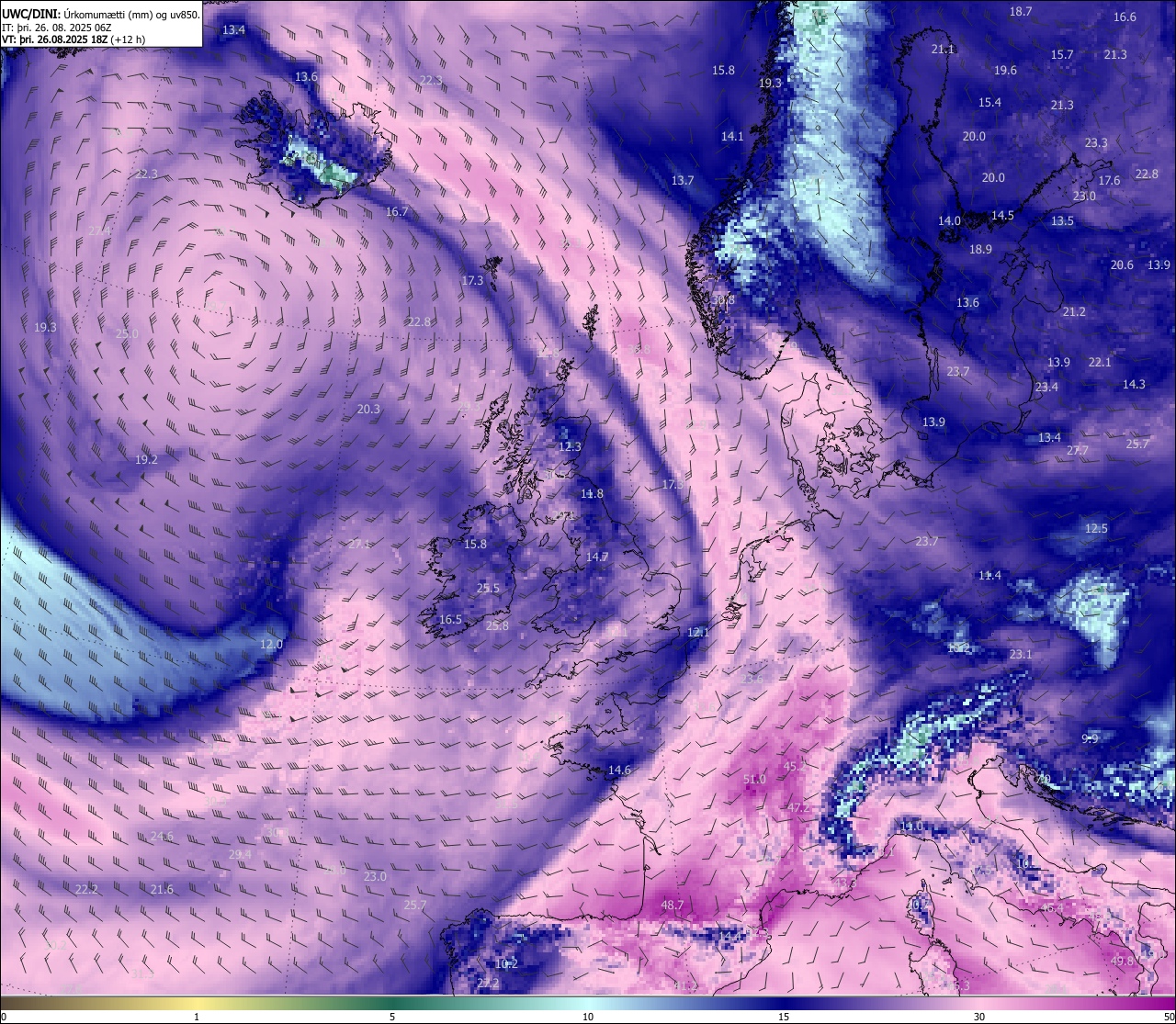The height and width of the screenshot is (1024, 1176).
Task: Click the 16.5 value in southwest Ireland
Action: 450,620
